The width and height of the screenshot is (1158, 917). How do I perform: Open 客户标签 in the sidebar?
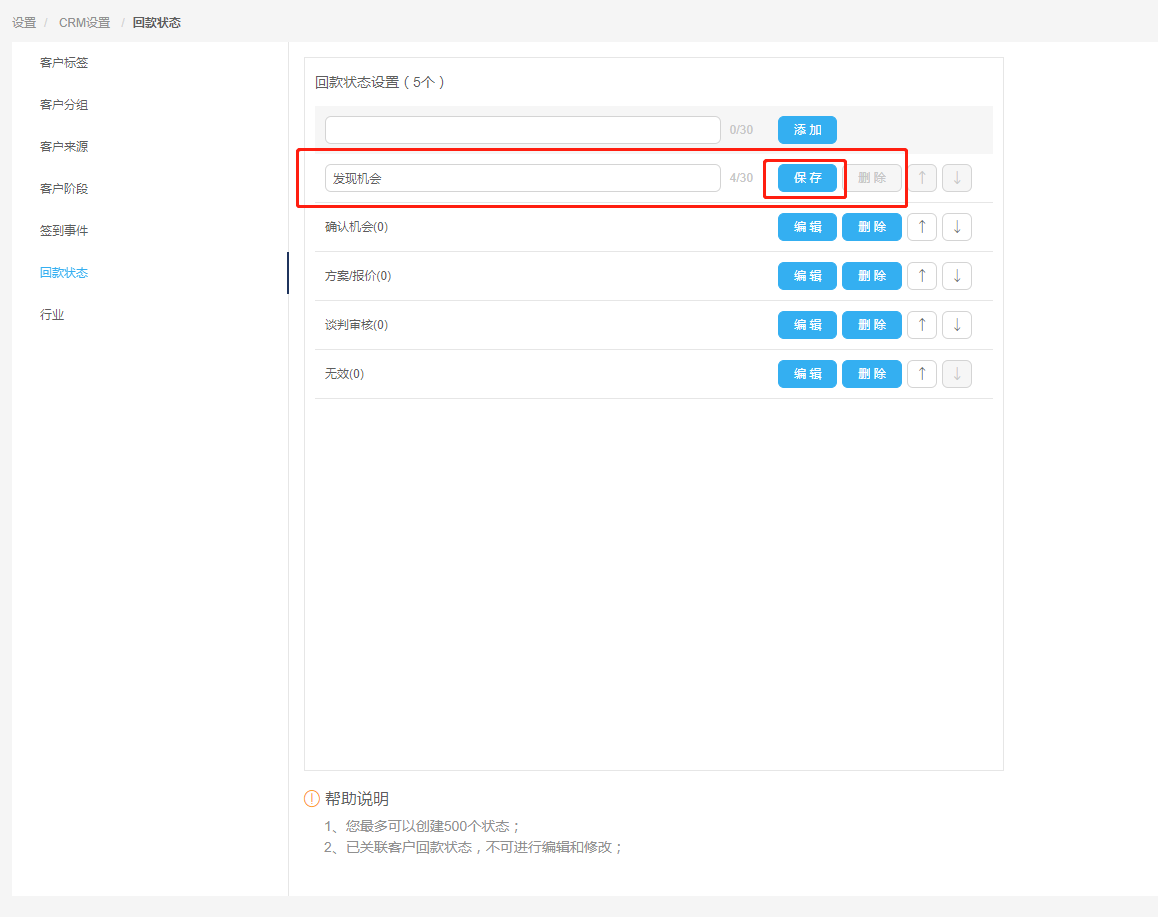tap(64, 63)
